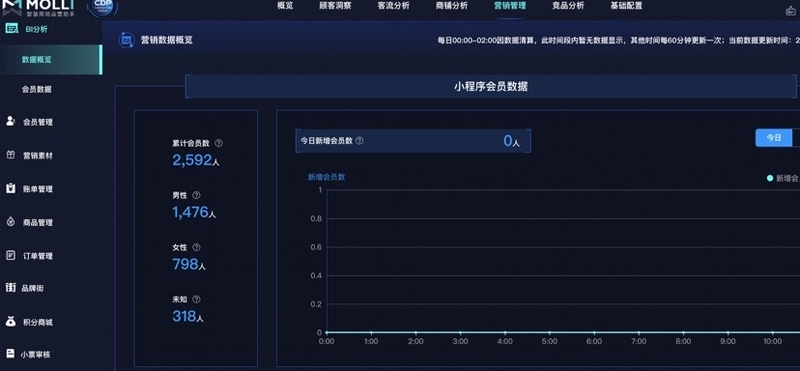Switch to the 客流分析 top tab
The image size is (800, 371).
[393, 6]
